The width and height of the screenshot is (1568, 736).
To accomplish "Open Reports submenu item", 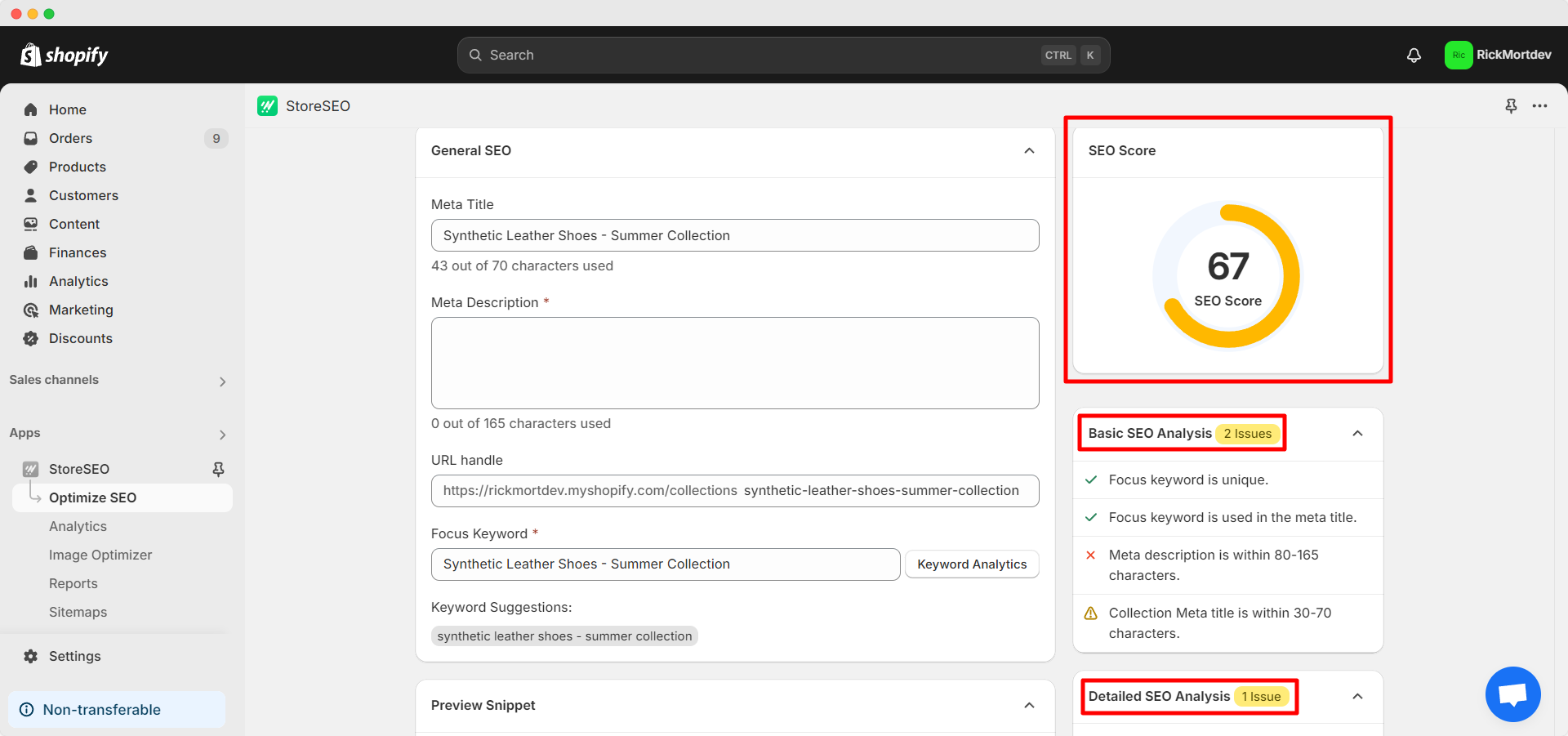I will click(x=73, y=583).
